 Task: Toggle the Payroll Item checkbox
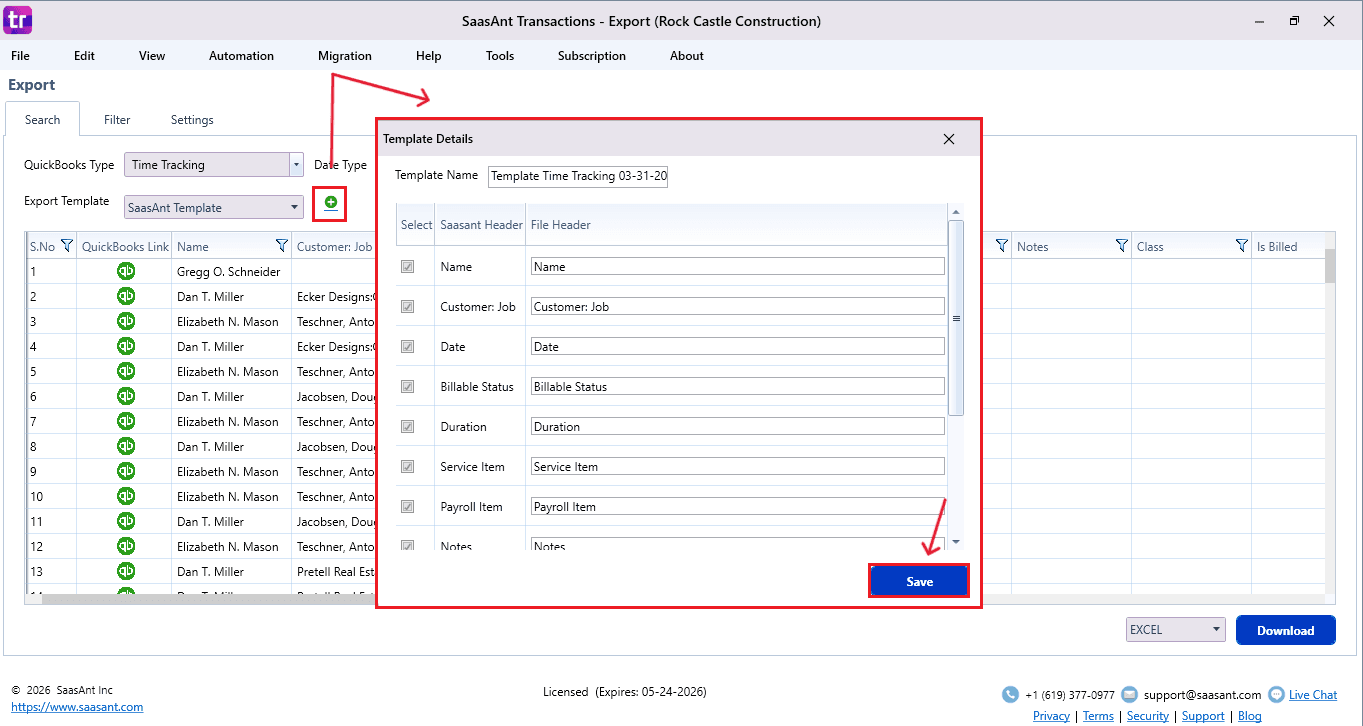(x=407, y=507)
